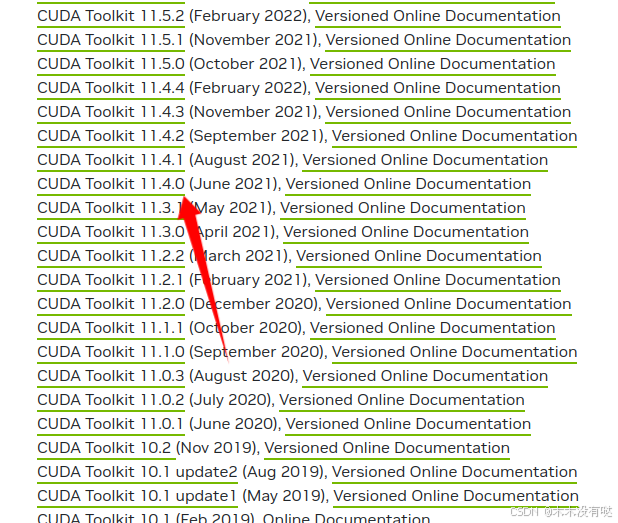Open Versioned Online Documentation for 11.3.0
The height and width of the screenshot is (523, 618).
pos(406,233)
